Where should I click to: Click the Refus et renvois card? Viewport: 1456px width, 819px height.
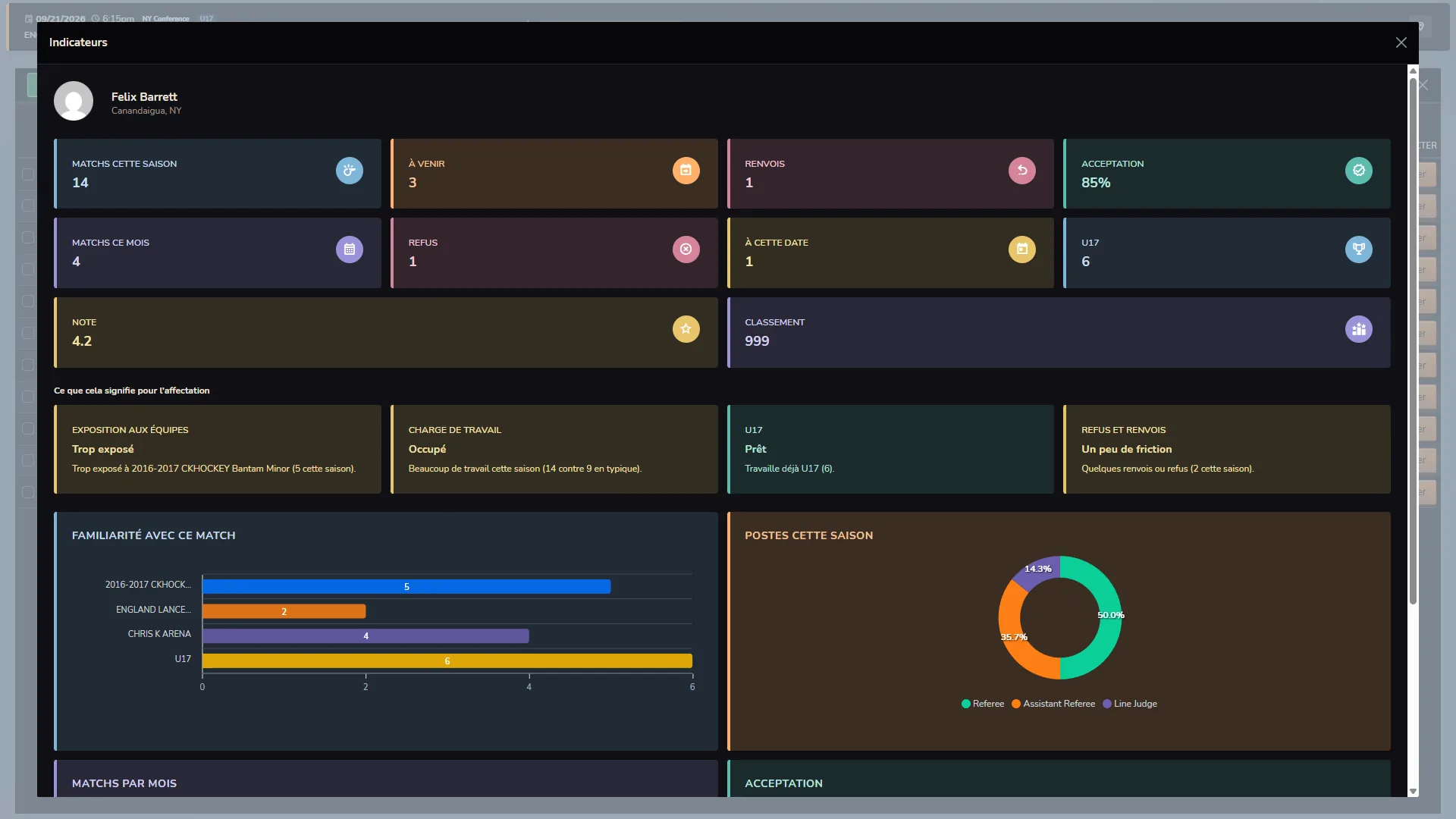click(1227, 449)
